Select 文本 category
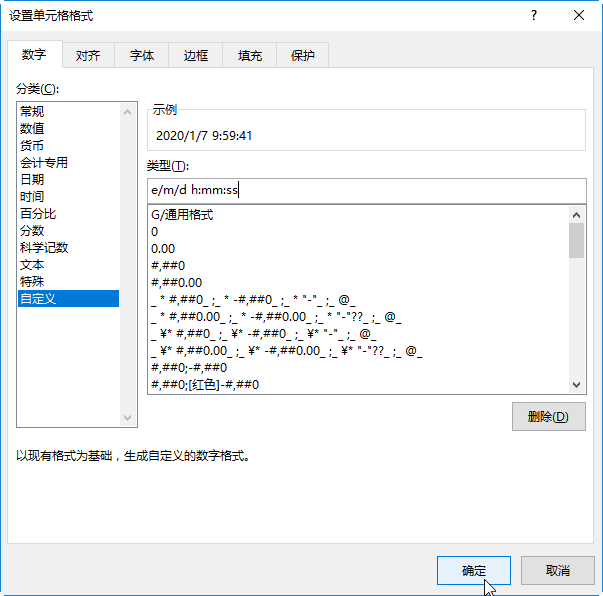The image size is (603, 596). [x=68, y=265]
